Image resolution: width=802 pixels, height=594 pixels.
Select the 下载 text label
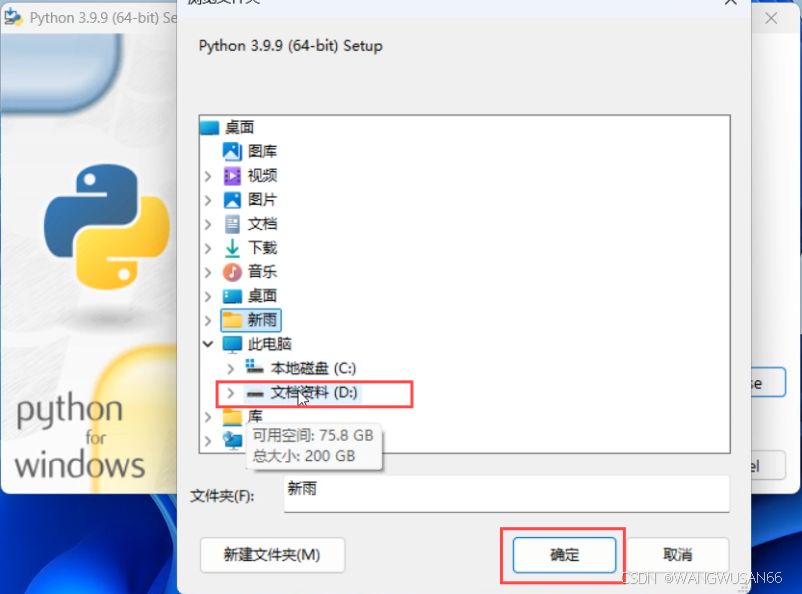pos(262,248)
